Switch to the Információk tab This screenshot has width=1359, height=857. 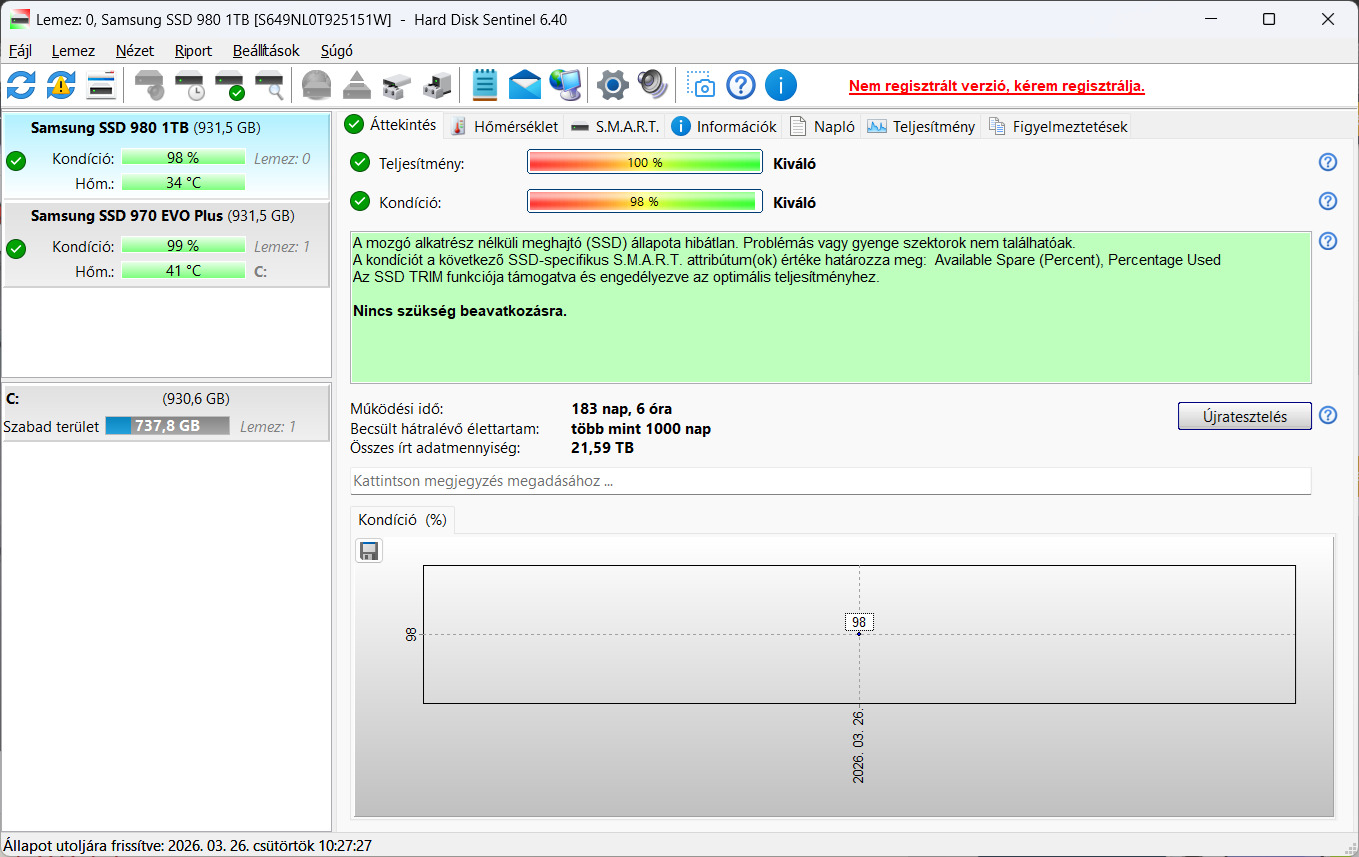(725, 126)
